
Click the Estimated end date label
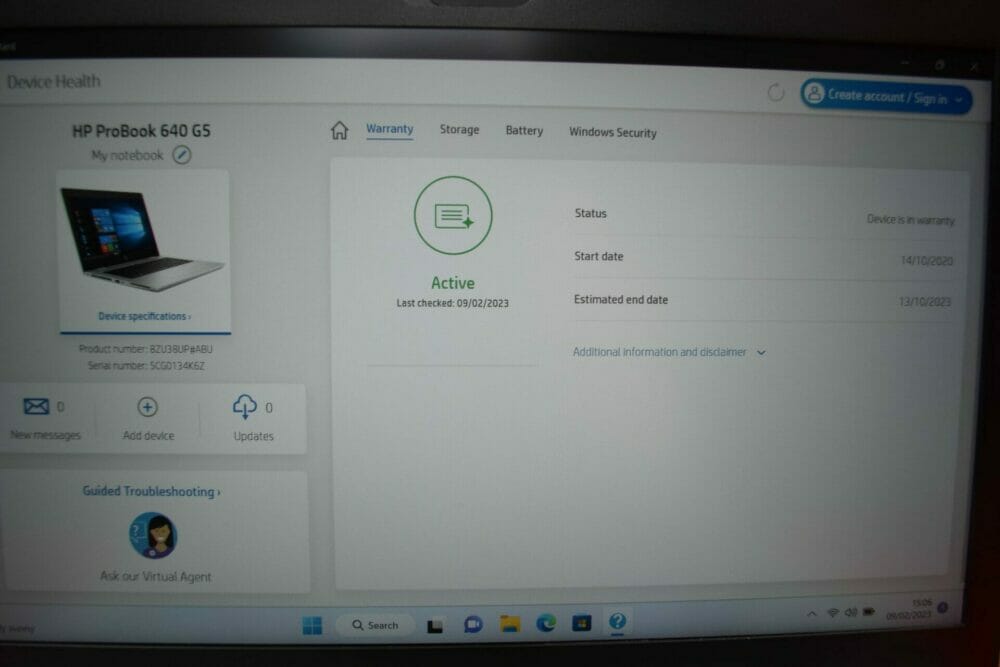click(x=621, y=300)
